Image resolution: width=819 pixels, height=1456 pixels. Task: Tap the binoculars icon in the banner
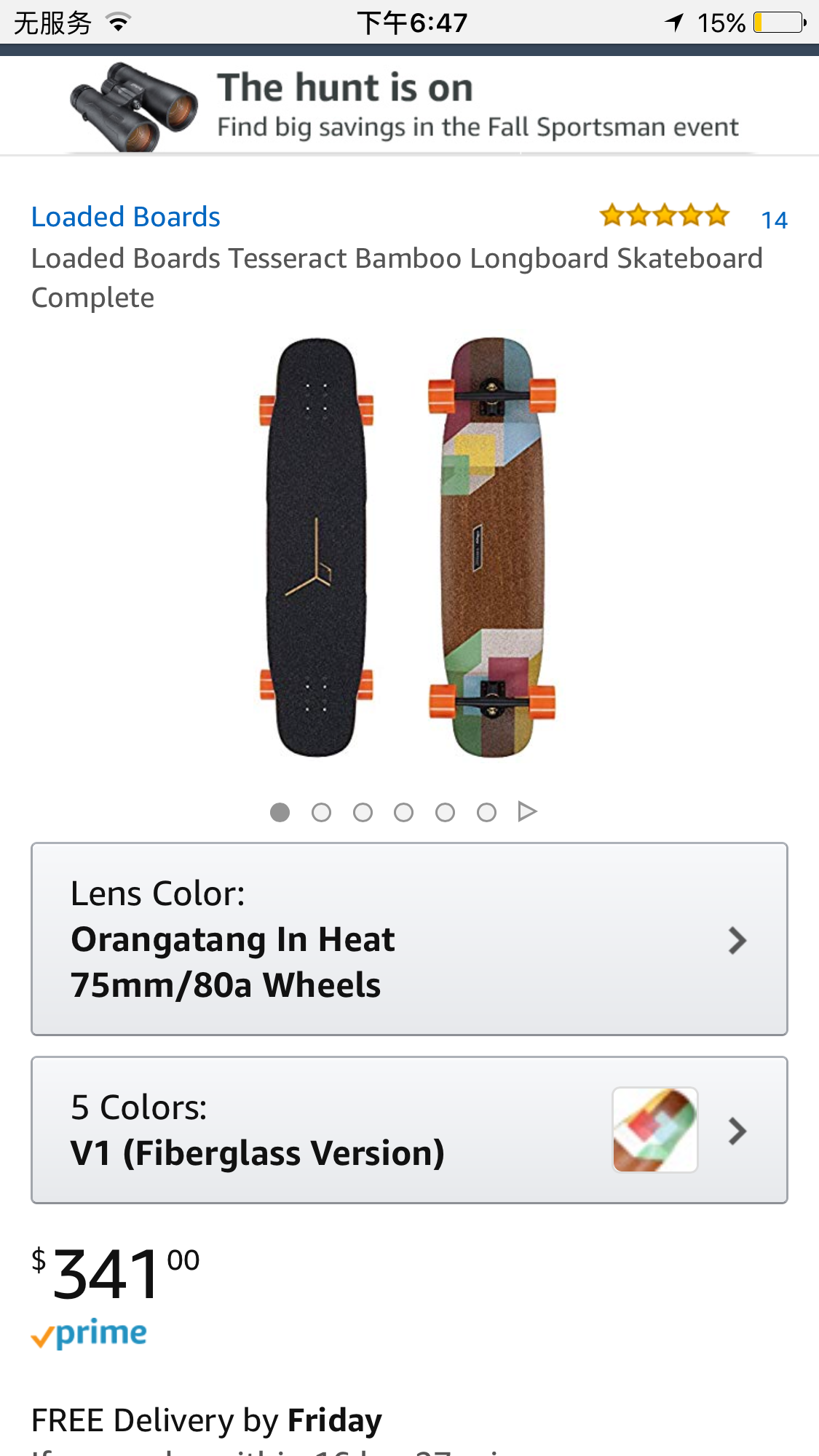tap(134, 107)
